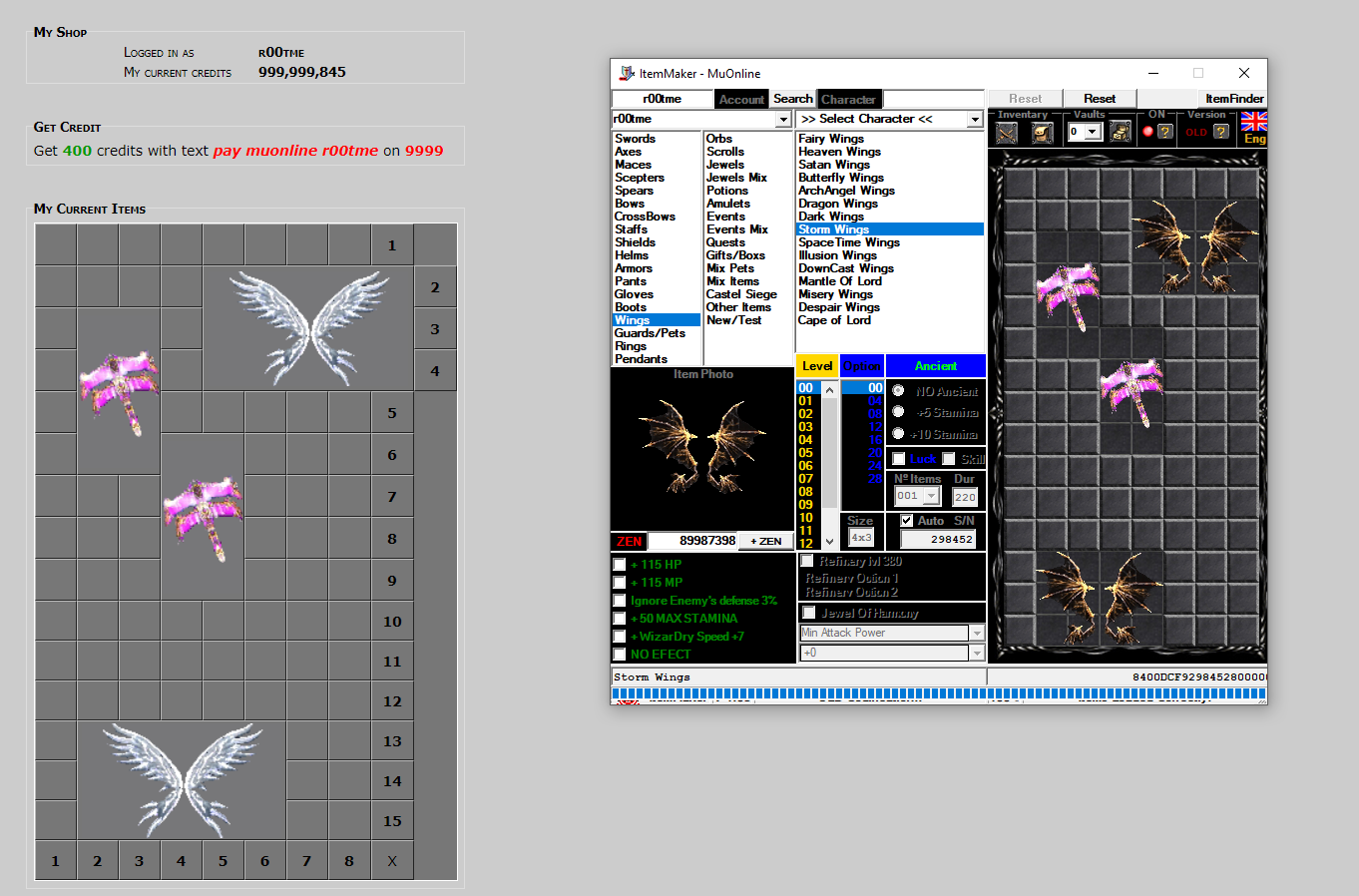Switch language via the UK flag
1359x896 pixels.
[x=1254, y=121]
